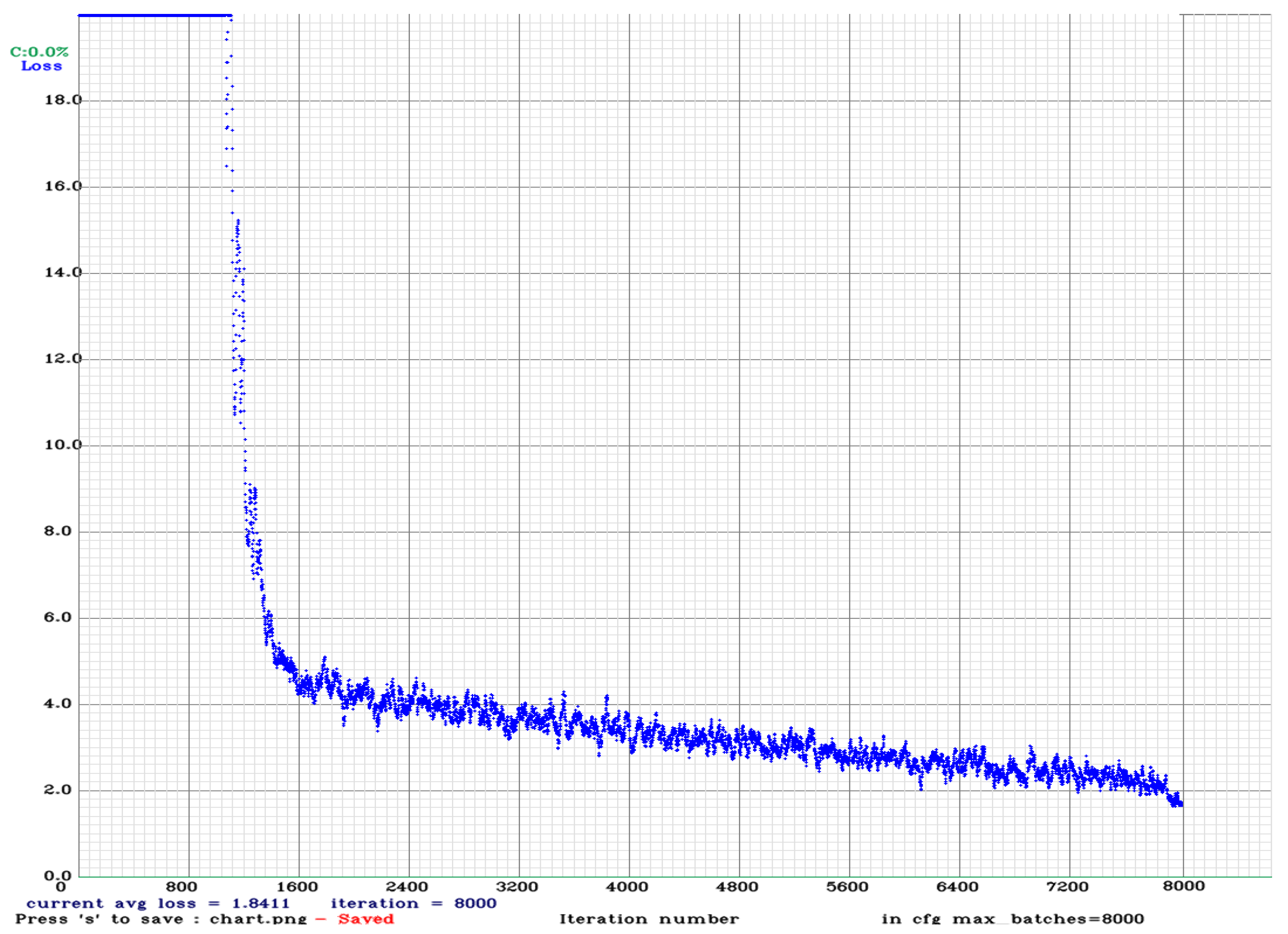Image resolution: width=1288 pixels, height=934 pixels.
Task: Click x-axis tick label '800'
Action: point(182,887)
